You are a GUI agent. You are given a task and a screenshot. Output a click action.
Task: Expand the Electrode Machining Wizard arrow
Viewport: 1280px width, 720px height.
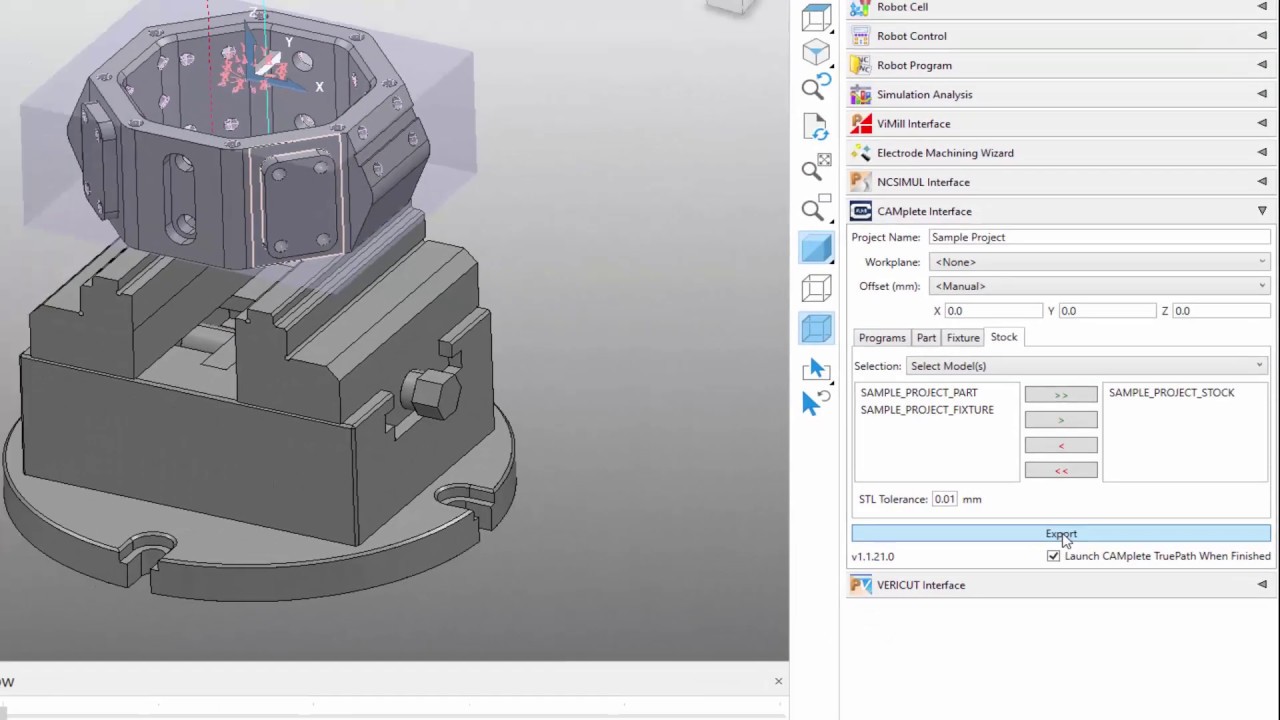click(x=1262, y=152)
